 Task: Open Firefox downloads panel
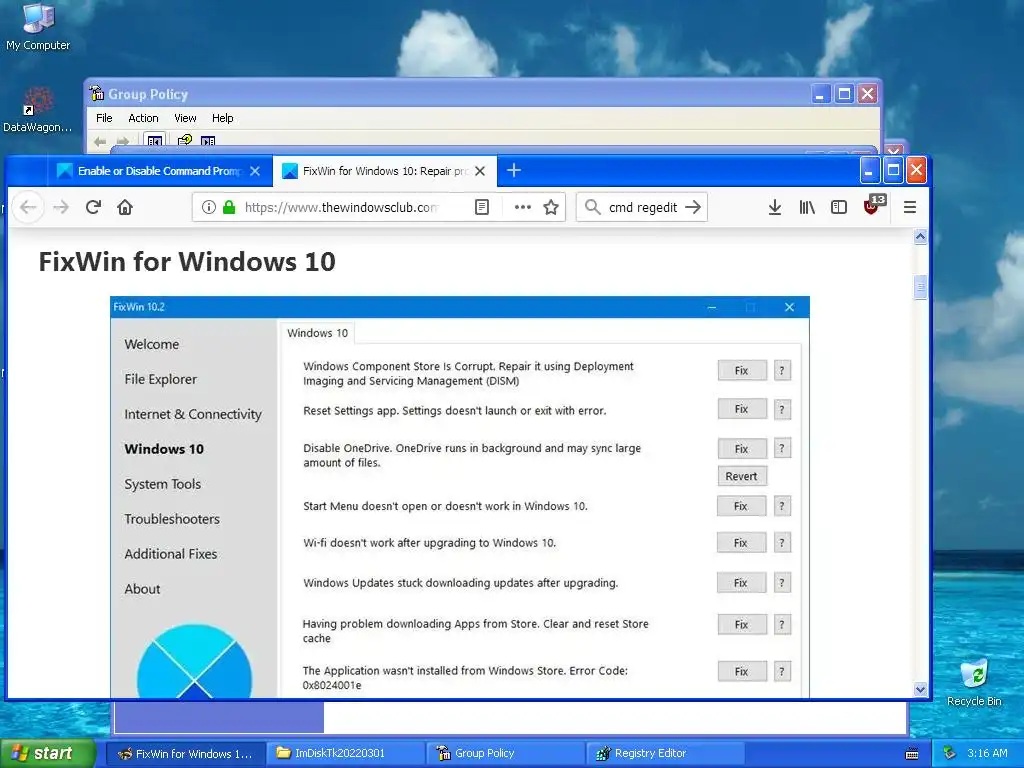coord(775,207)
